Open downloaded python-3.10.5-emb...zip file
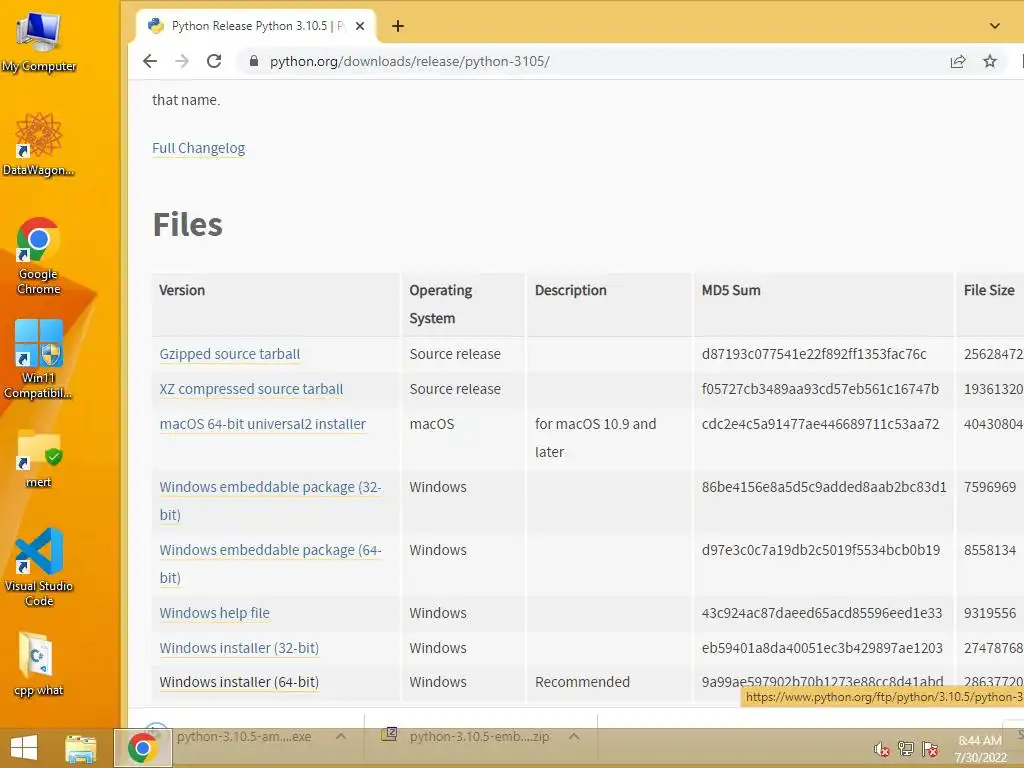Image resolution: width=1024 pixels, height=768 pixels. (479, 737)
